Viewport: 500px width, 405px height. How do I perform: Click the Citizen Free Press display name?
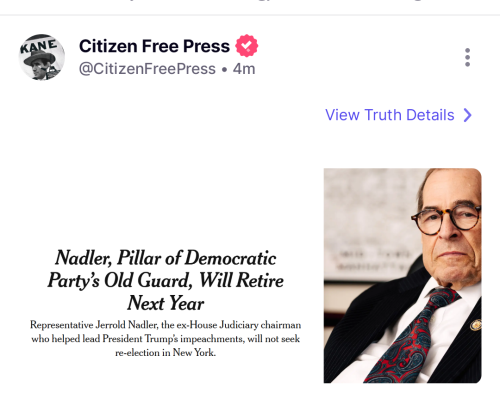click(154, 46)
